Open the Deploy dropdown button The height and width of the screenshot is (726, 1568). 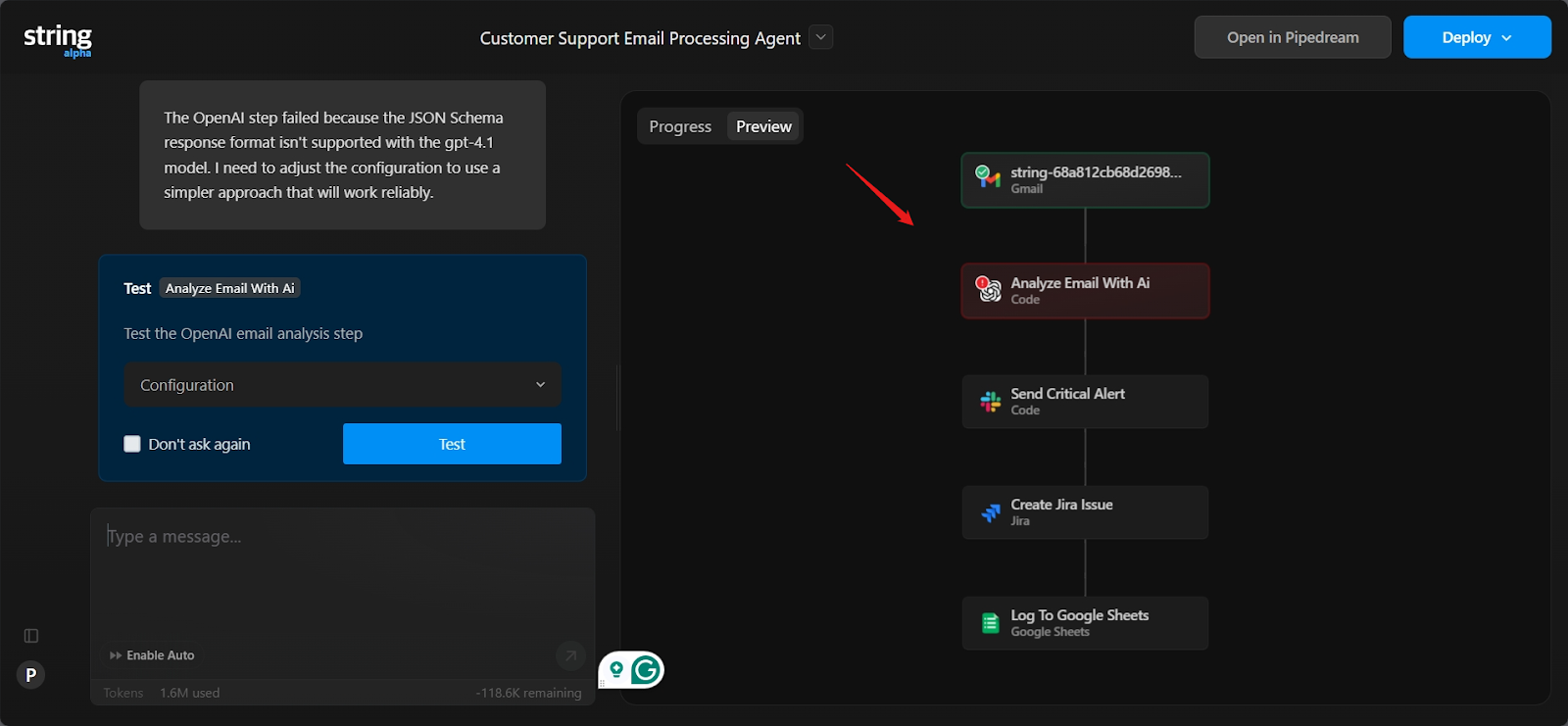coord(1477,37)
